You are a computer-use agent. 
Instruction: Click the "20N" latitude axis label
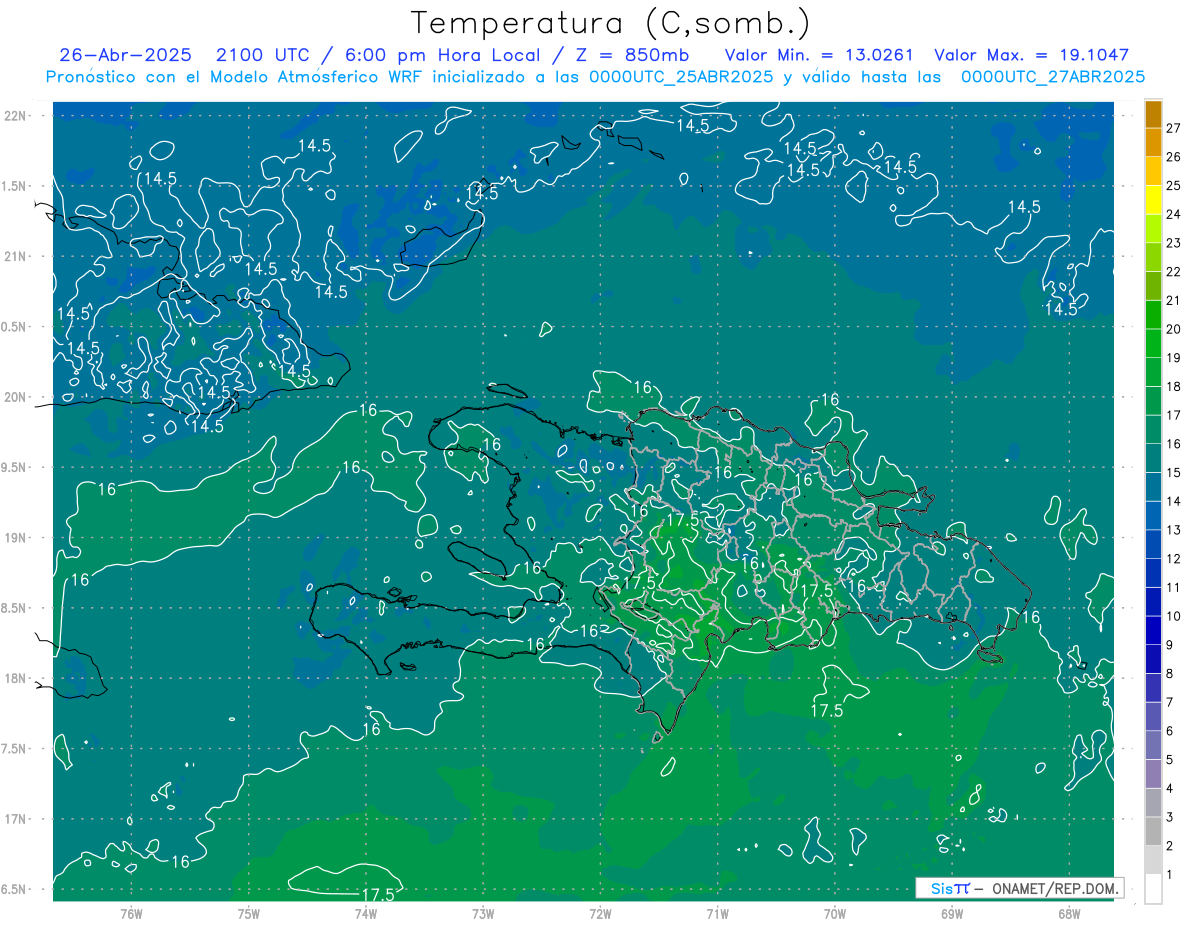pyautogui.click(x=16, y=397)
